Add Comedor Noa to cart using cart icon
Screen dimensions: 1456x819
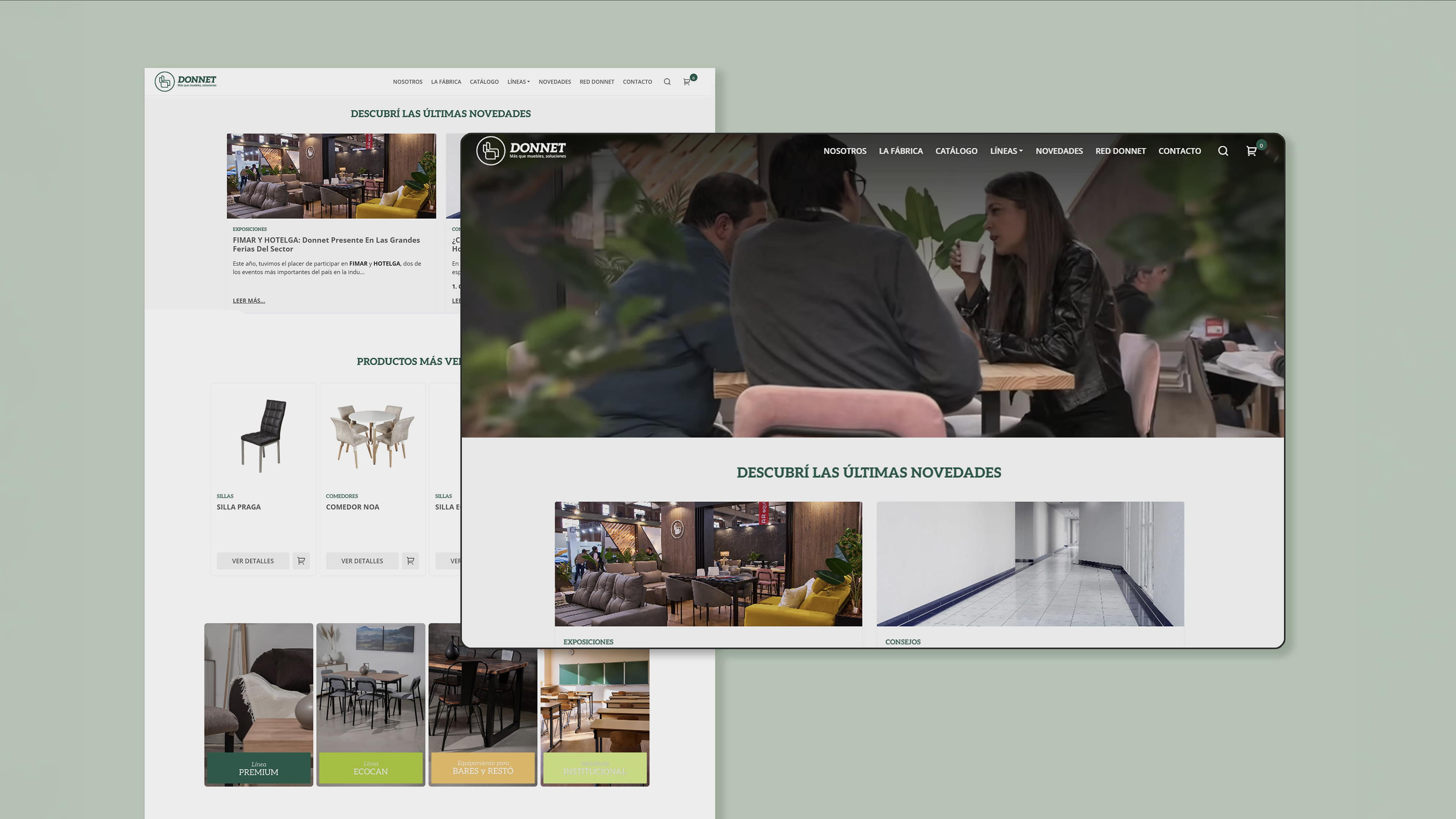coord(410,561)
